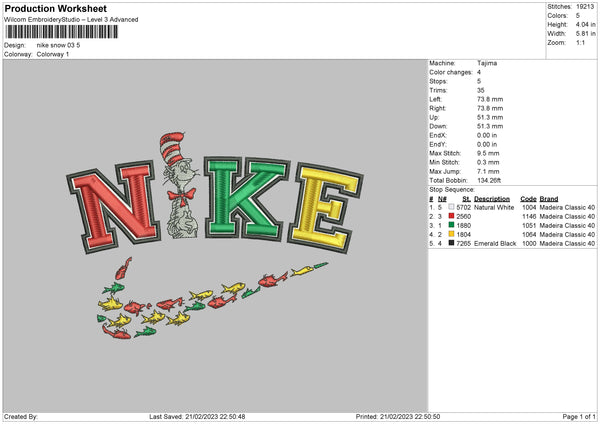This screenshot has width=600, height=424.
Task: Select the yellow 1804 thread swatch
Action: (452, 234)
